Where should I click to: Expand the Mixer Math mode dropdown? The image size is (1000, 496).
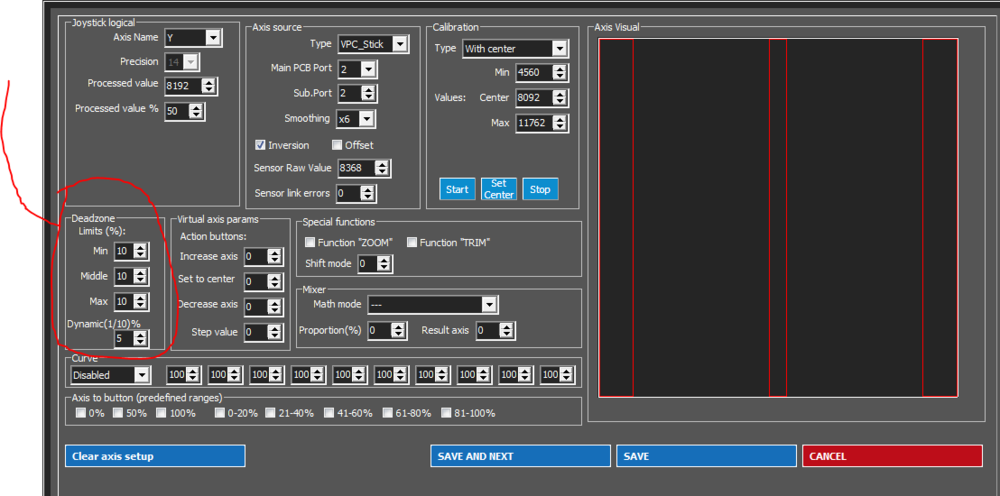432,305
